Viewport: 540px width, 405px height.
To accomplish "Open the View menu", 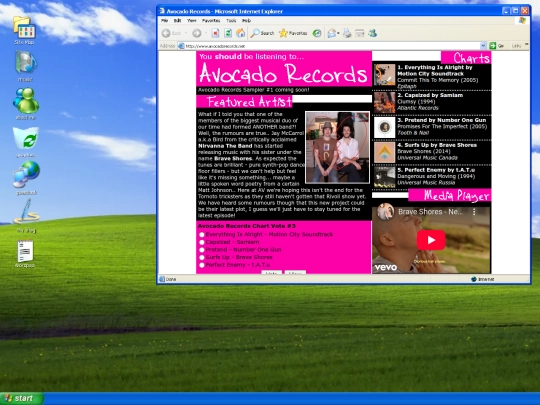I will 191,21.
